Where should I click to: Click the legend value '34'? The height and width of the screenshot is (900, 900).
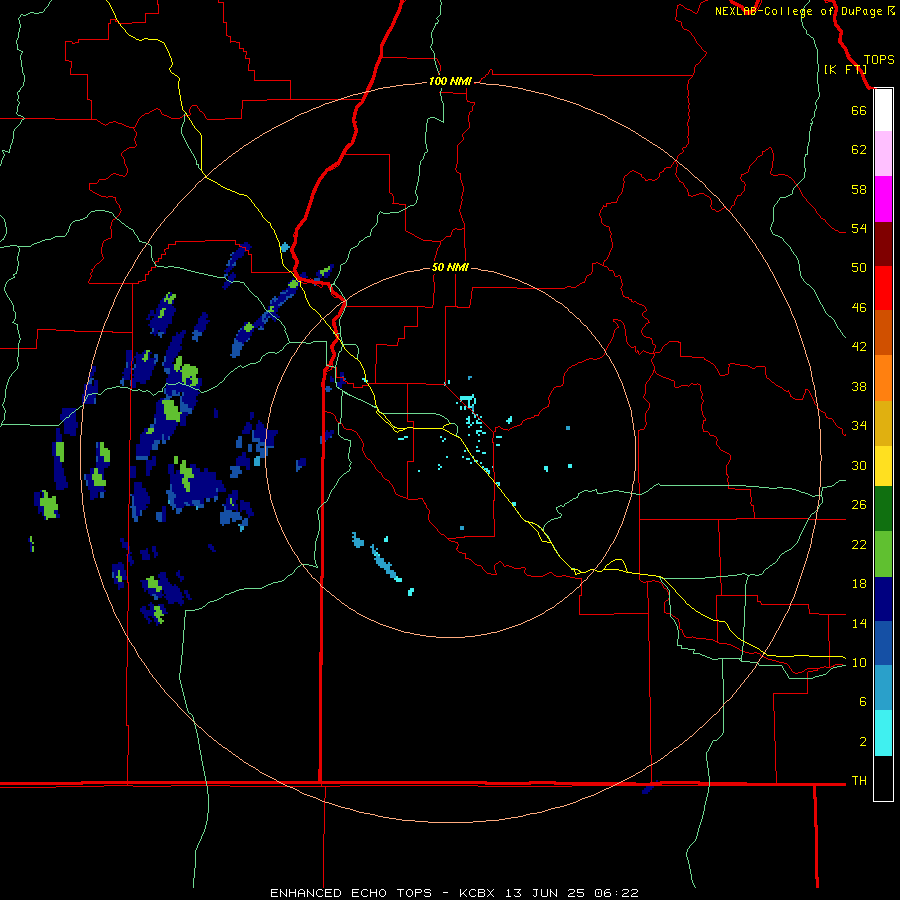[859, 426]
